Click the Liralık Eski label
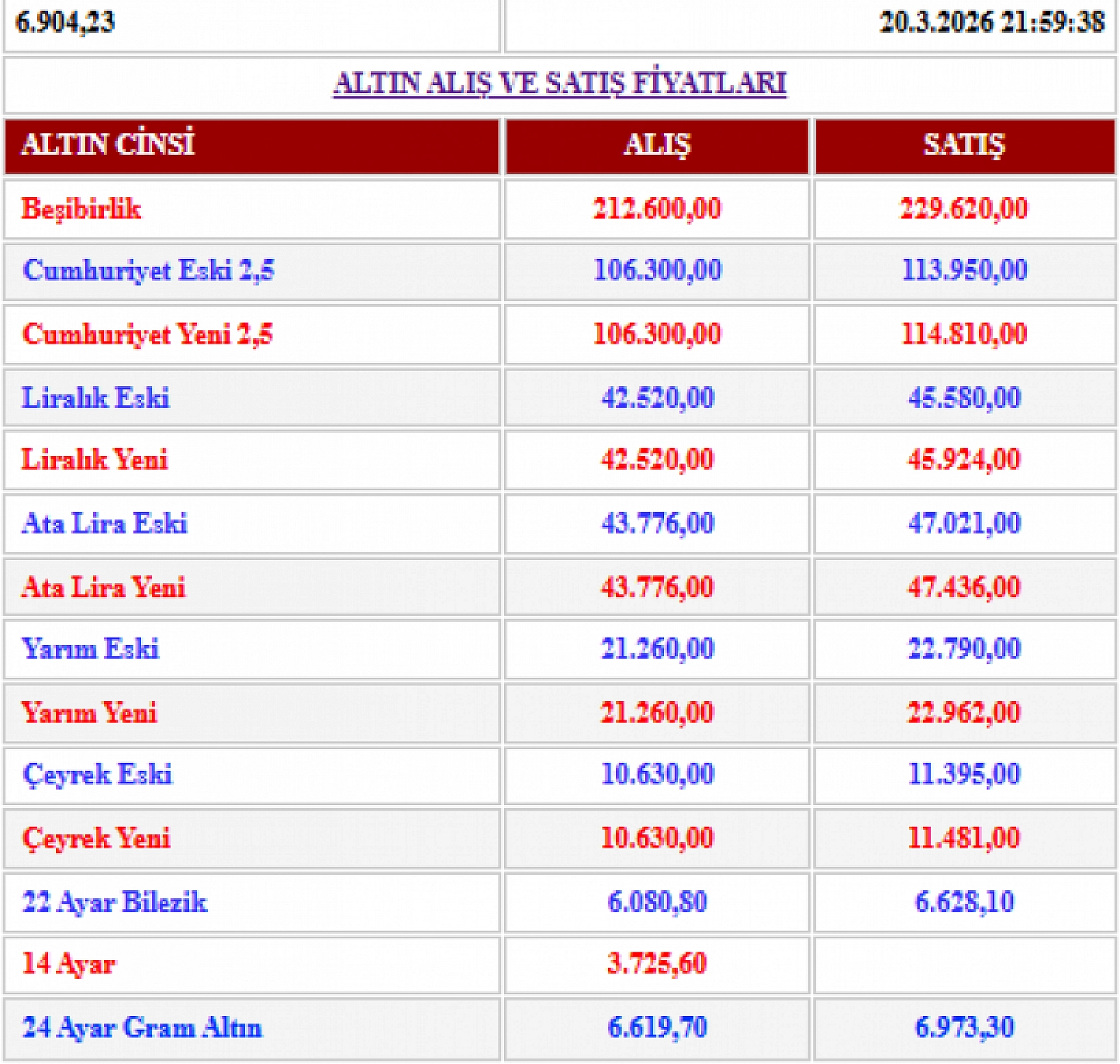The image size is (1120, 1064). (x=96, y=398)
